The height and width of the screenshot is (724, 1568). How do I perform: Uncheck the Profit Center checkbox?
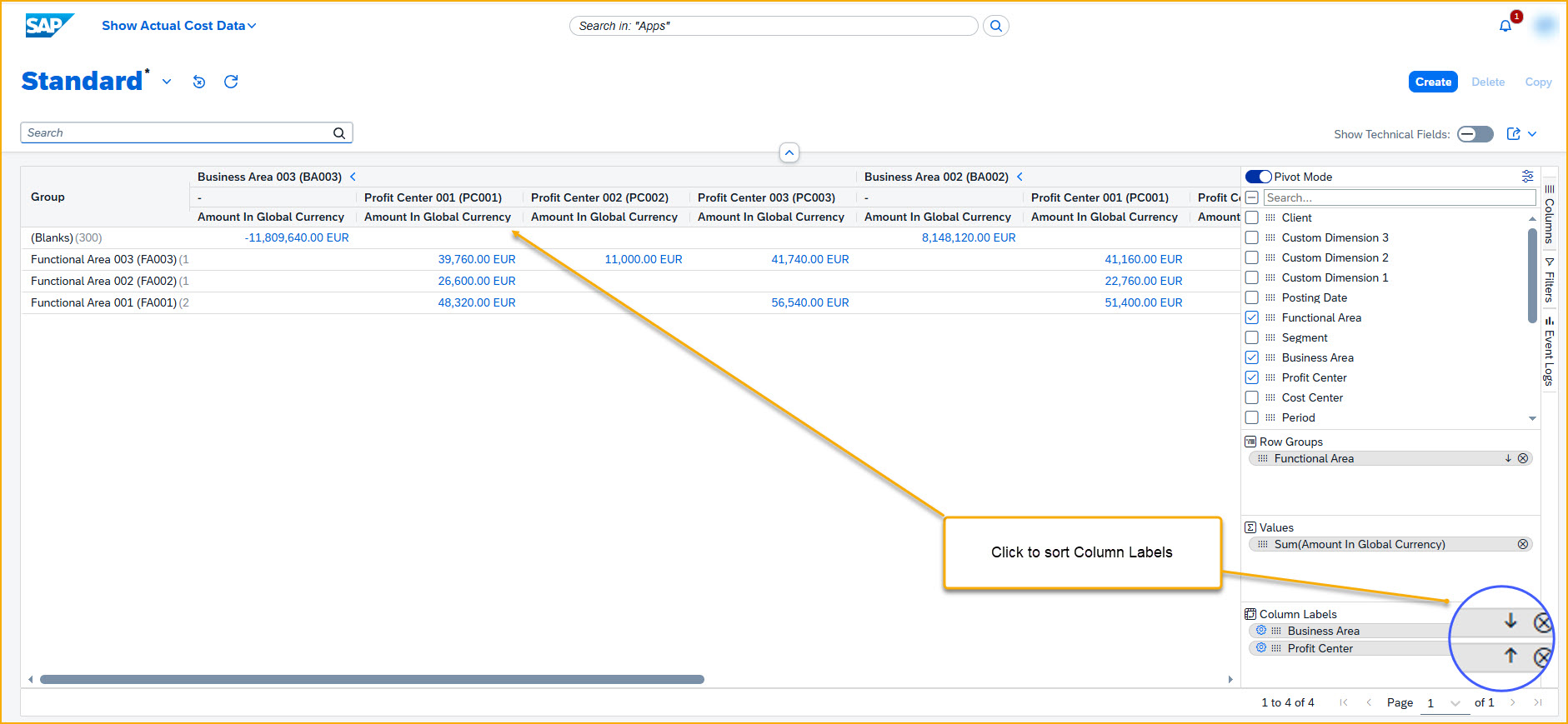[x=1252, y=377]
